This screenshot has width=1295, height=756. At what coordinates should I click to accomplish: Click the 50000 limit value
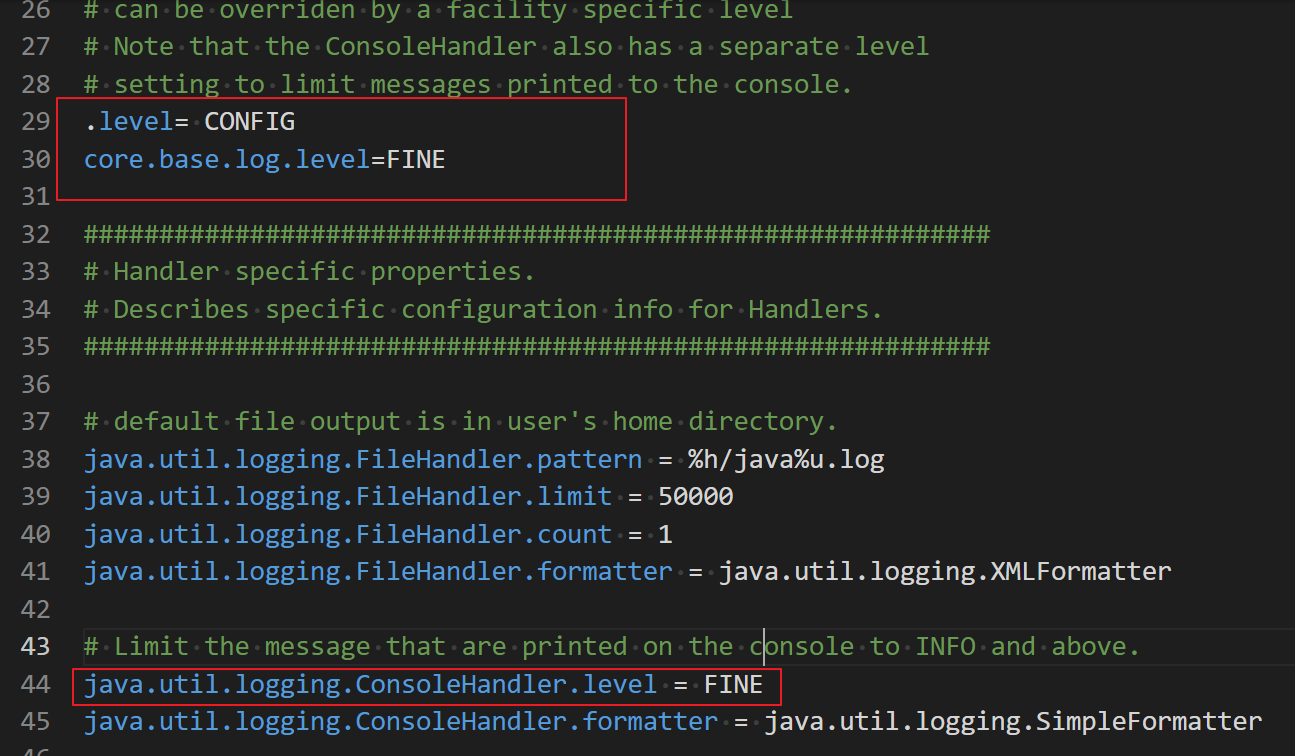(x=696, y=497)
